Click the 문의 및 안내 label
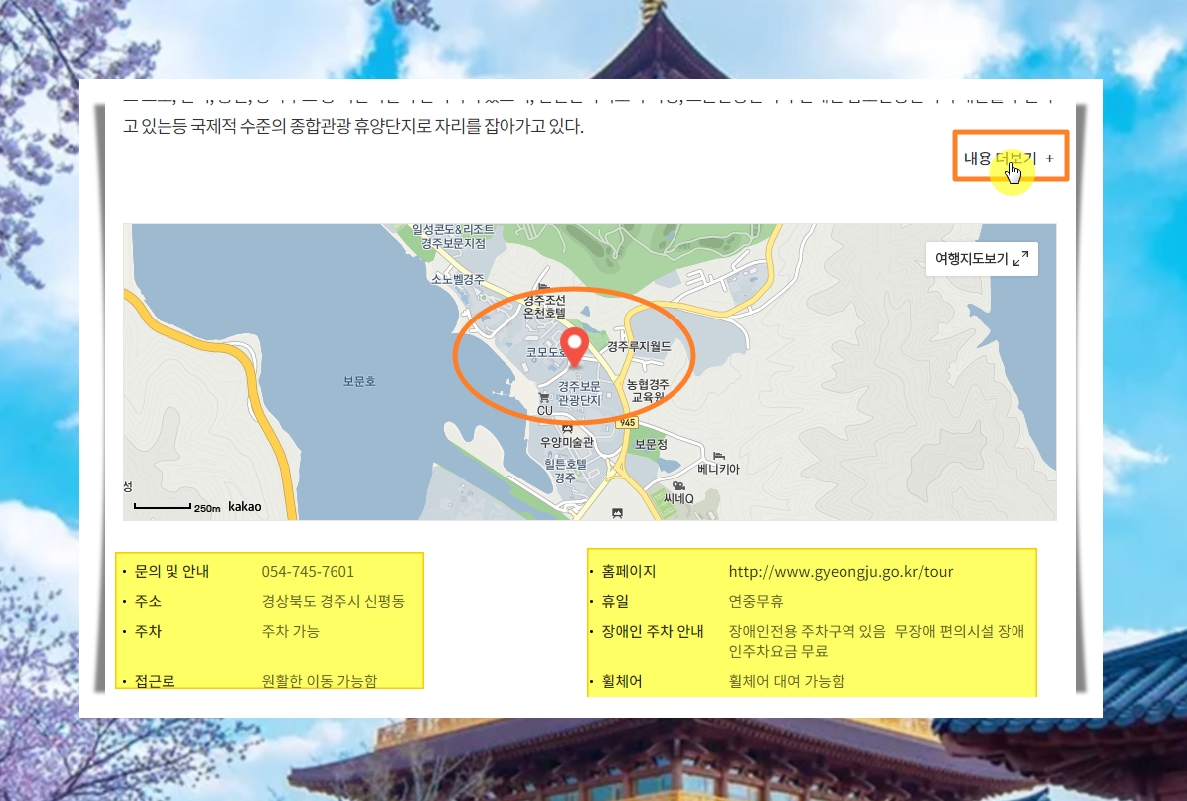 point(172,572)
